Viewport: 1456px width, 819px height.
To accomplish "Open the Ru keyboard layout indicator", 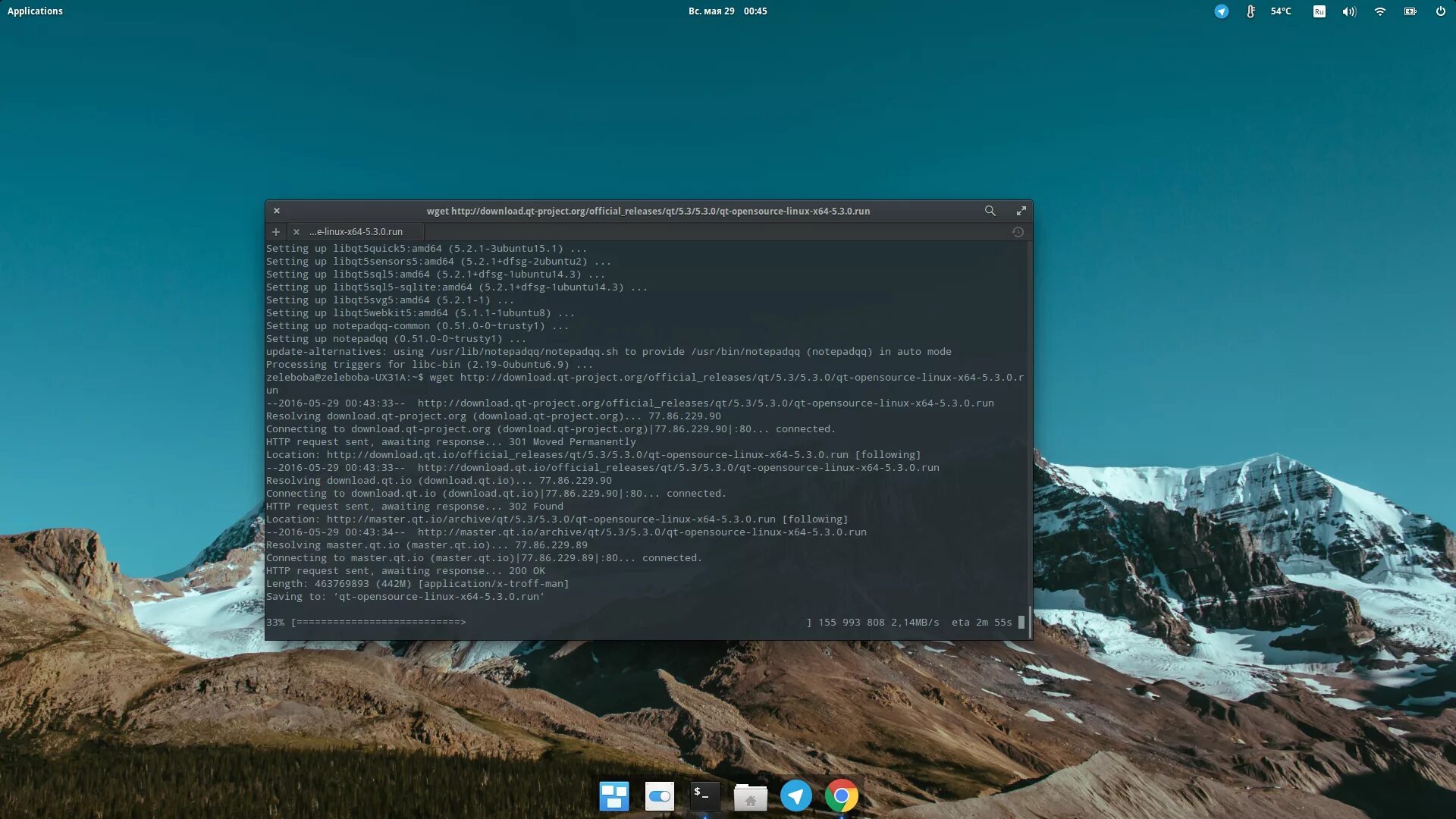I will 1319,11.
